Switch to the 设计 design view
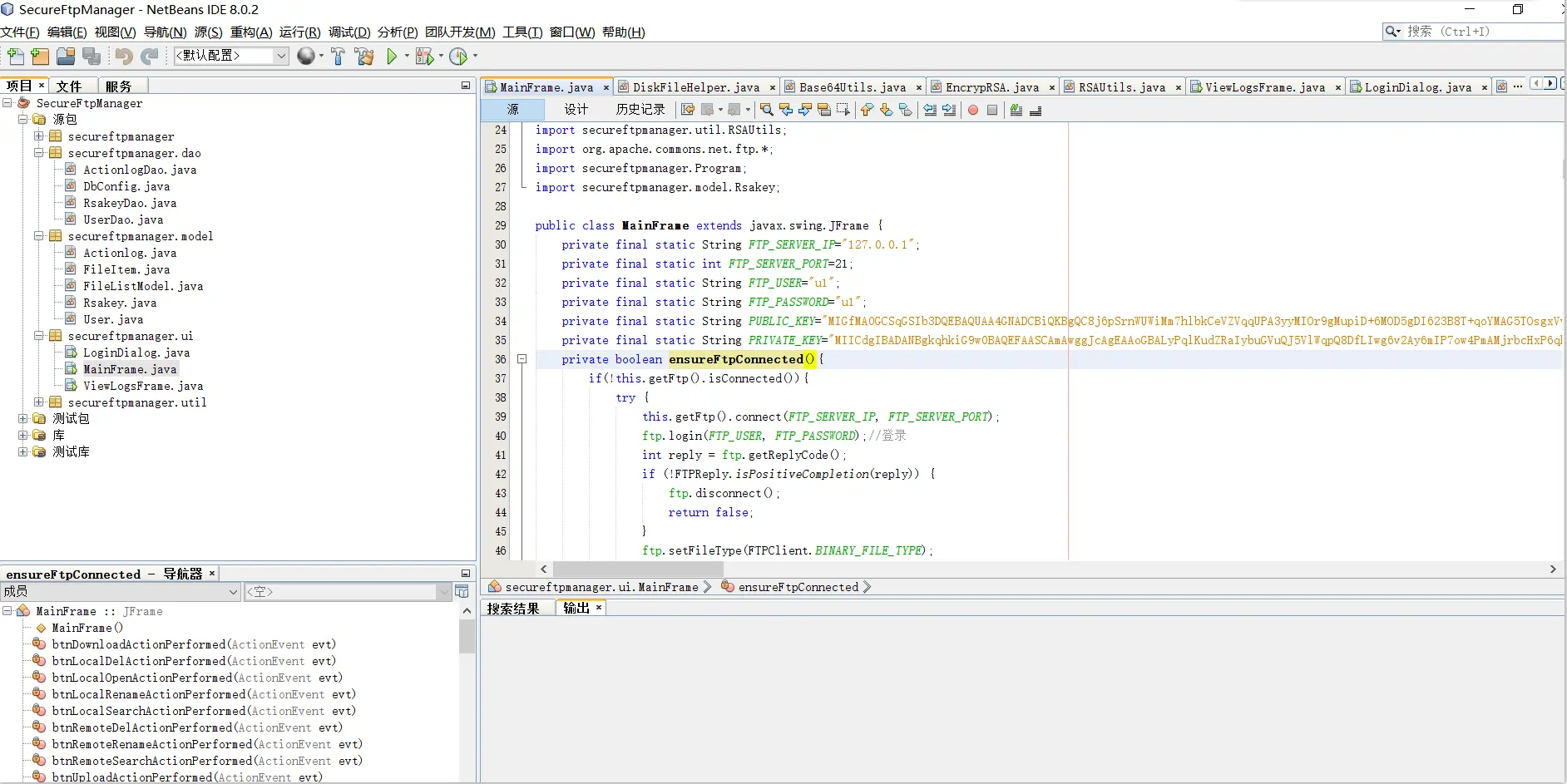This screenshot has width=1567, height=784. coord(576,110)
